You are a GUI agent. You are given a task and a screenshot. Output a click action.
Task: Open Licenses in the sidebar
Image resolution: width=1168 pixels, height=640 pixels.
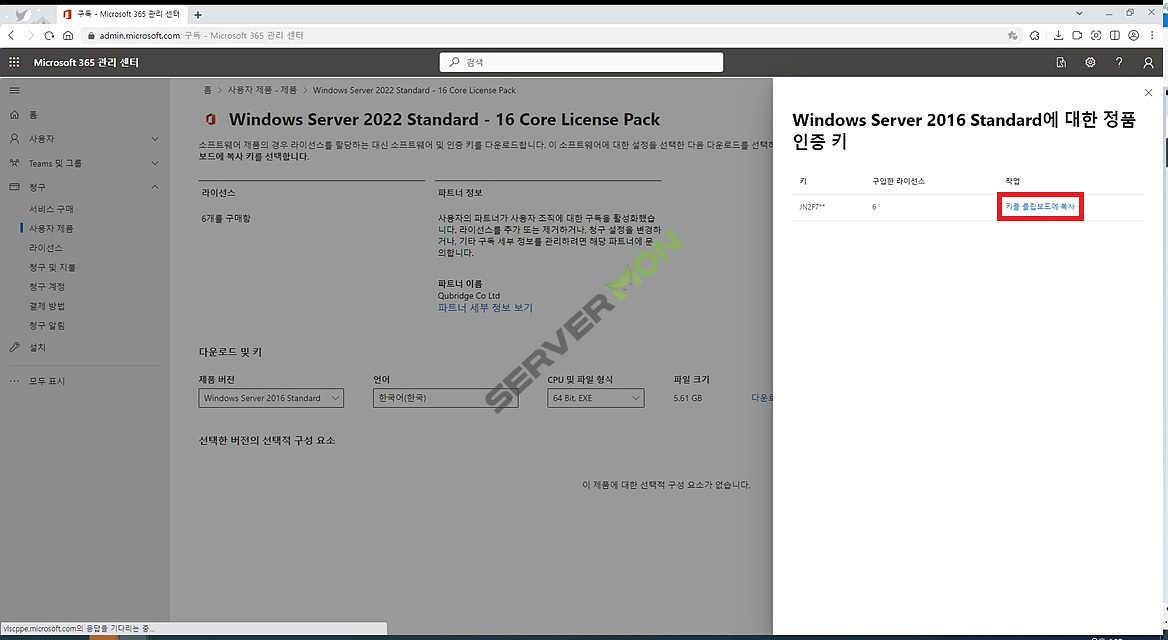pos(46,248)
